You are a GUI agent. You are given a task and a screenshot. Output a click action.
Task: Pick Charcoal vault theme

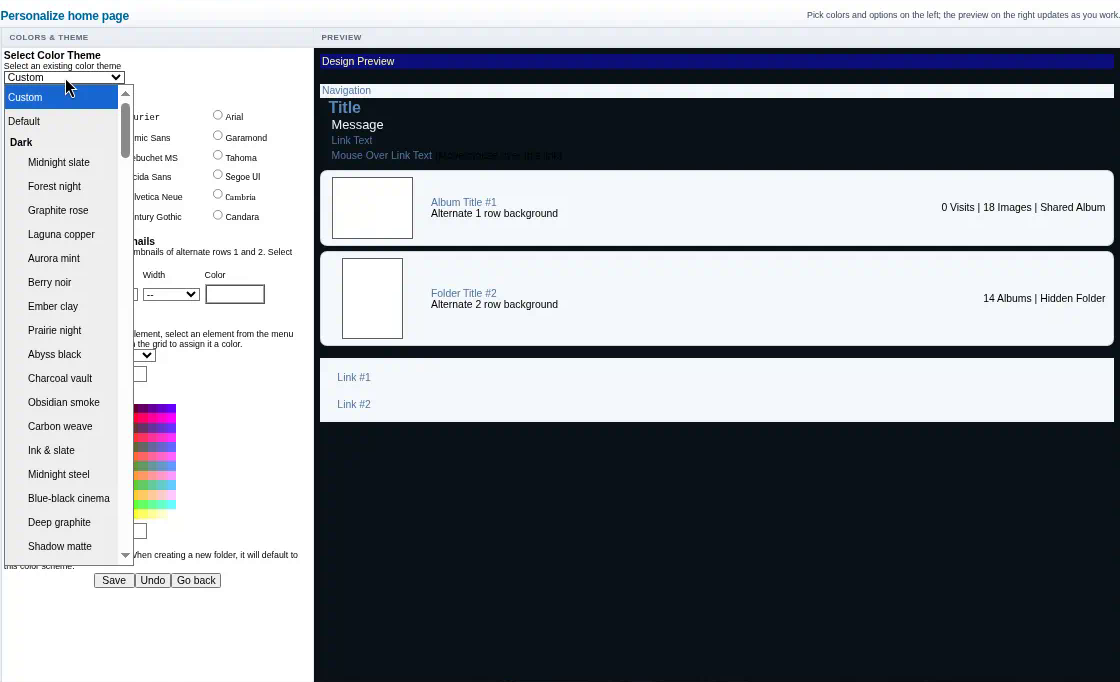tap(61, 378)
